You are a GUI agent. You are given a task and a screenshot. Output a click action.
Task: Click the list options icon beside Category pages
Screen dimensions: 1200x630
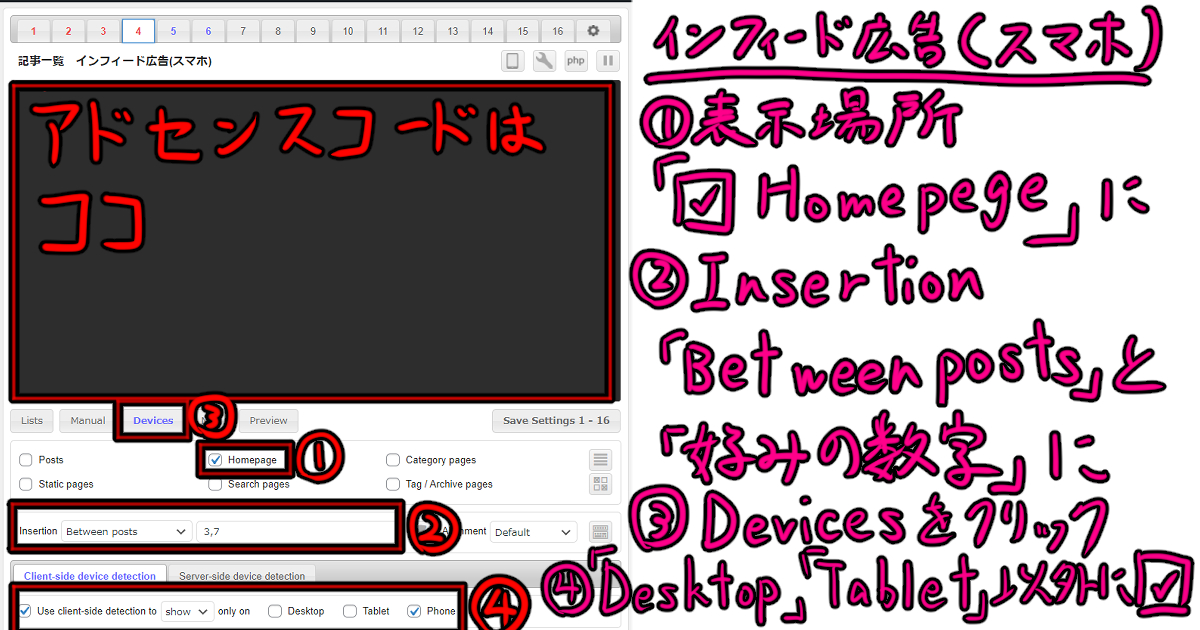click(x=600, y=460)
